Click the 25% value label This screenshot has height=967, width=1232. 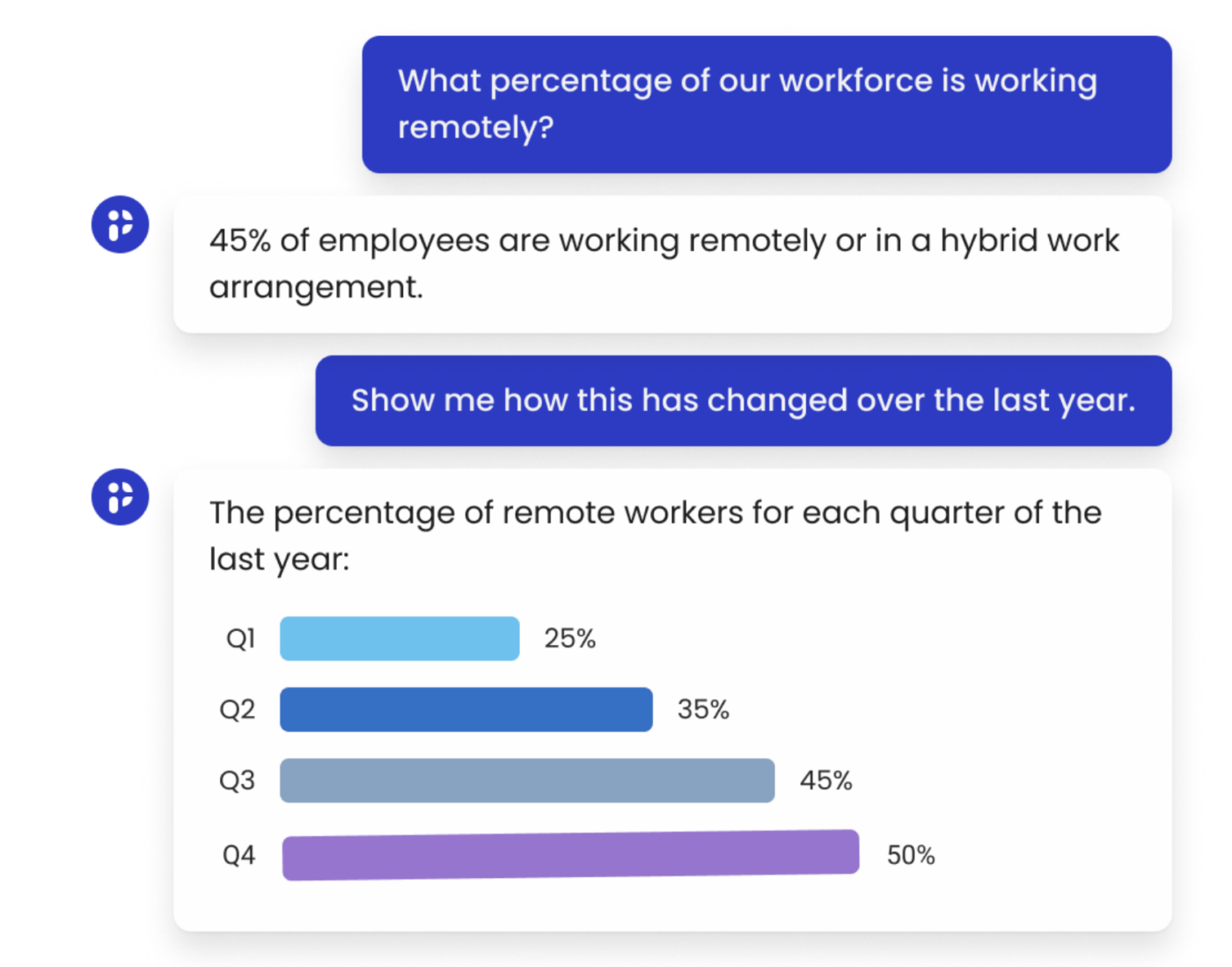(x=570, y=639)
